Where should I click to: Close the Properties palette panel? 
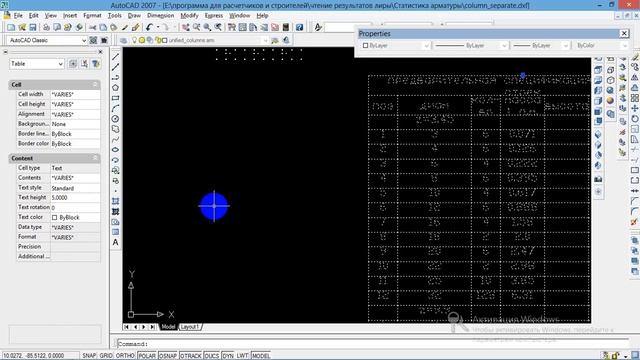100,52
